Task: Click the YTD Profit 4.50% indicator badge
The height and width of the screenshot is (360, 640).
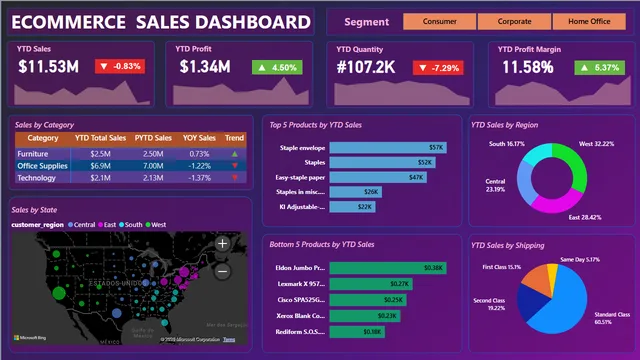Action: (277, 67)
